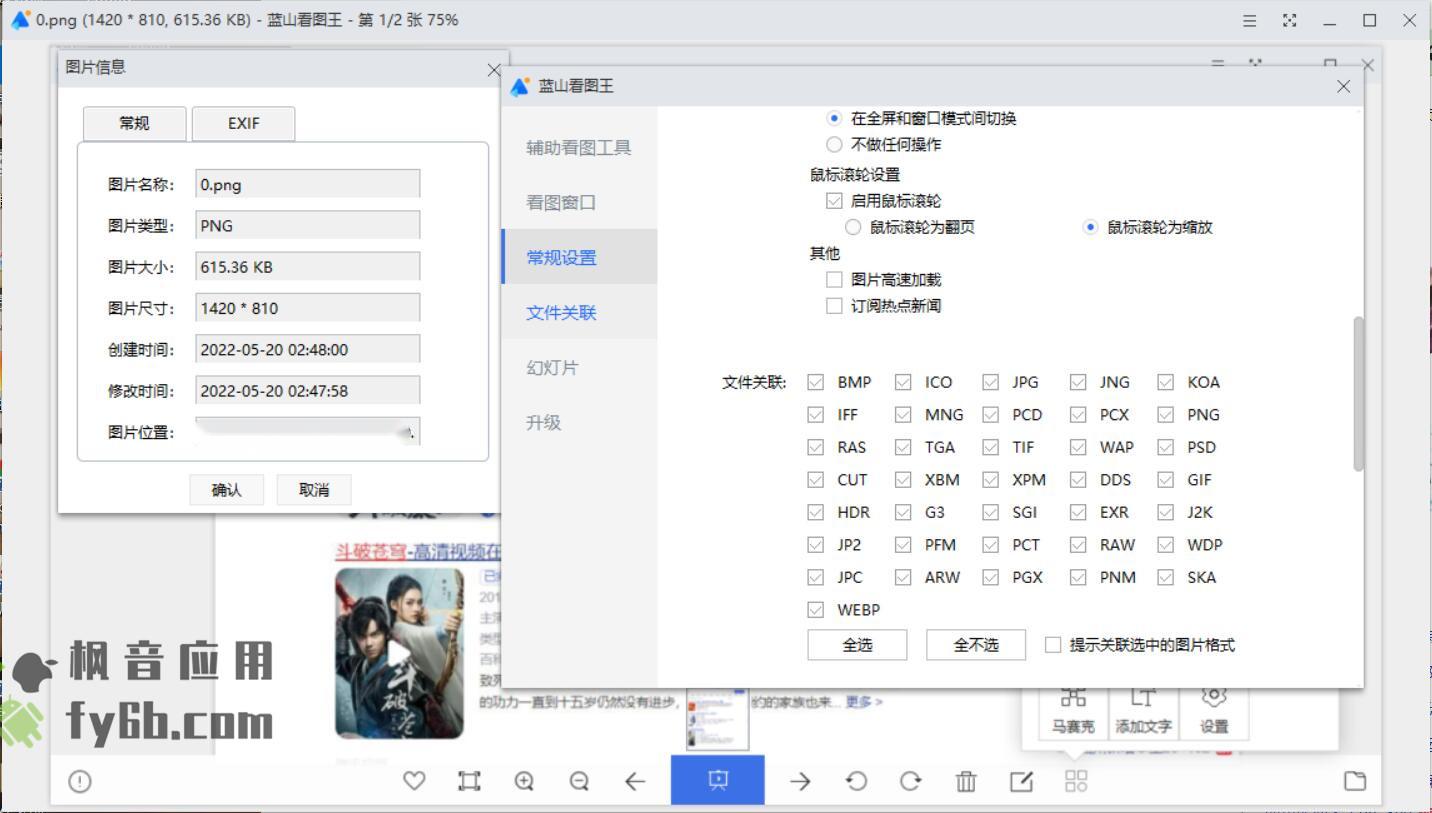This screenshot has width=1432, height=813.
Task: Uncheck WEBP file association
Action: [816, 610]
